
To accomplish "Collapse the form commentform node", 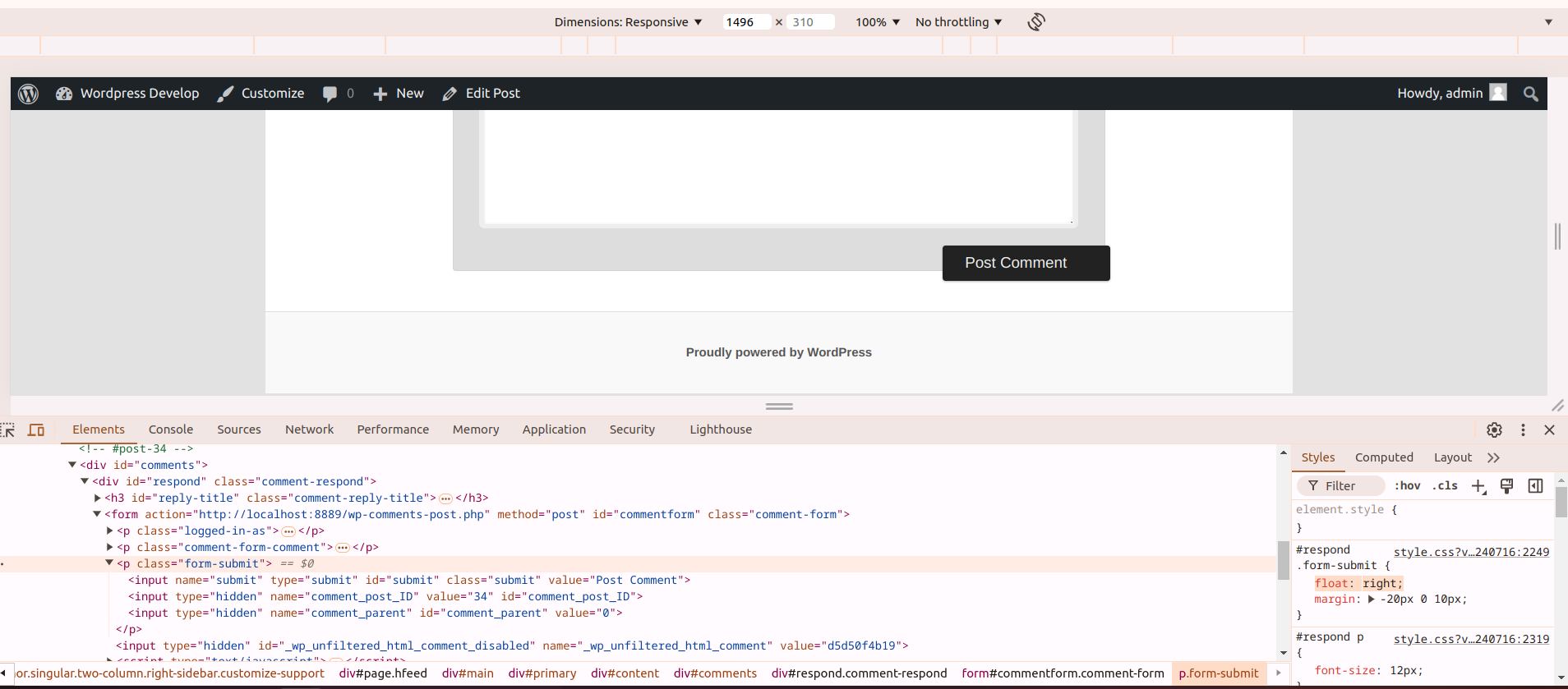I will tap(97, 514).
